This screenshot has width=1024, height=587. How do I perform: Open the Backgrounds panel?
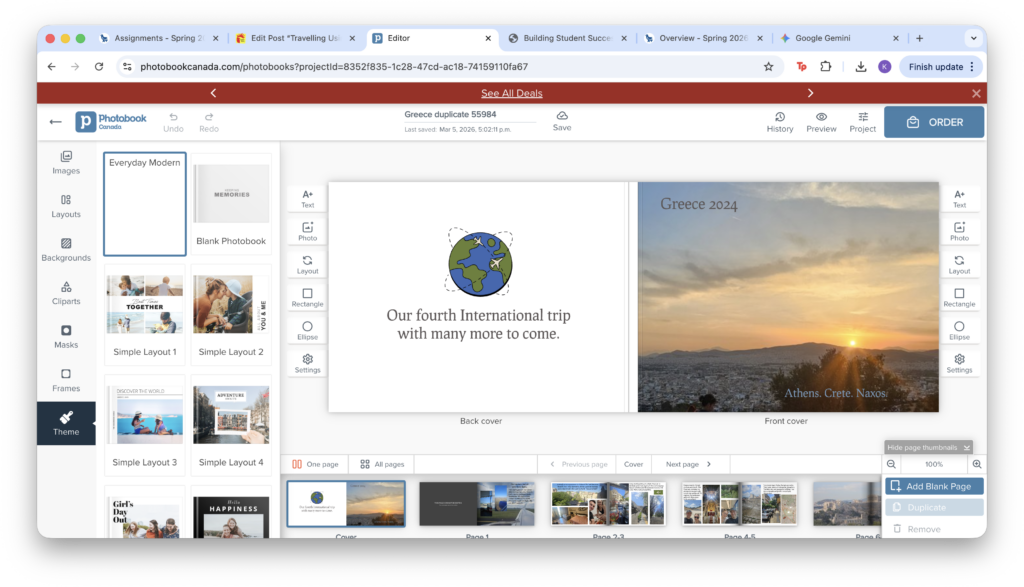point(66,249)
